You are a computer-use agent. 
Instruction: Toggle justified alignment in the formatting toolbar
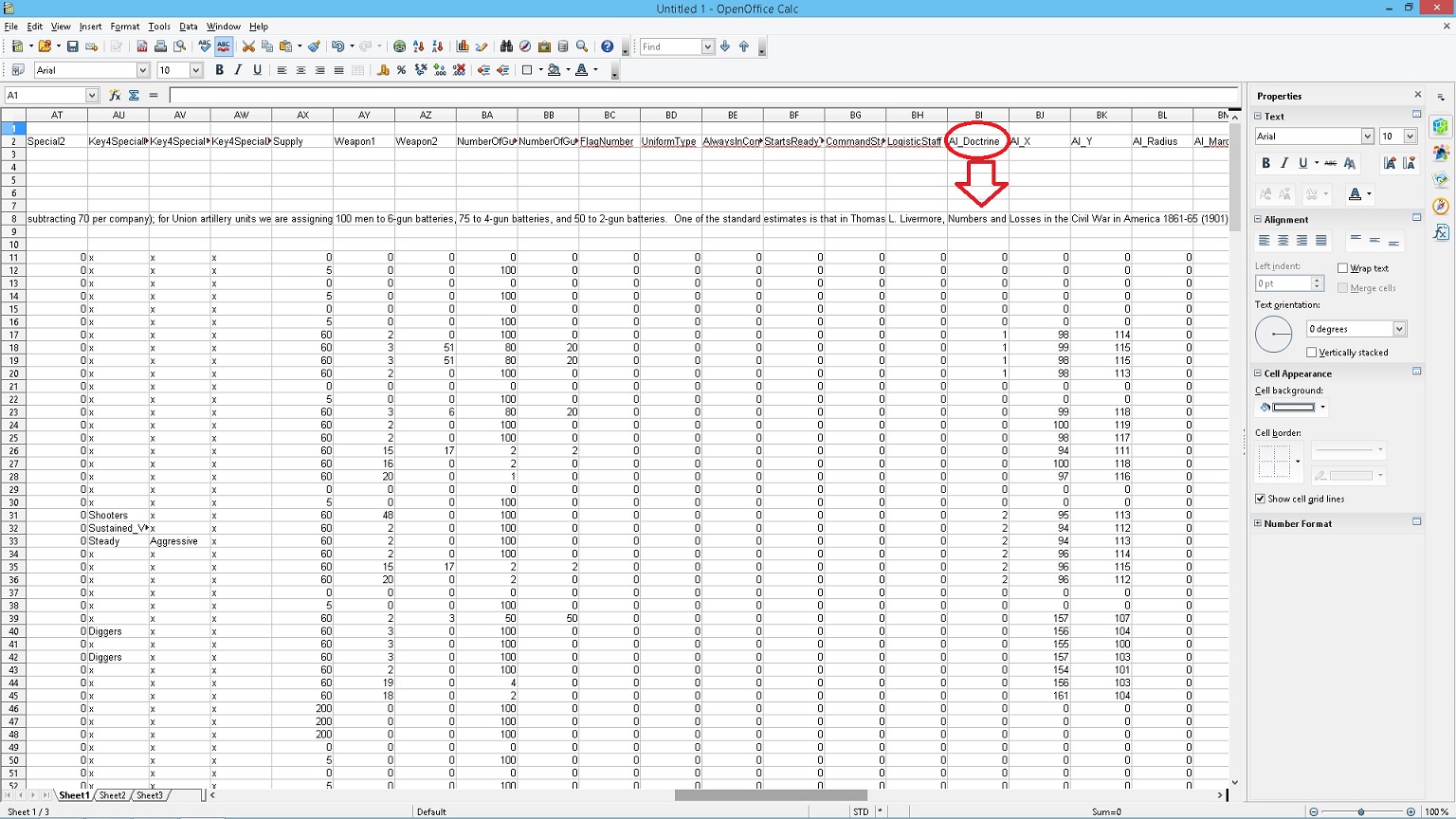coord(338,70)
